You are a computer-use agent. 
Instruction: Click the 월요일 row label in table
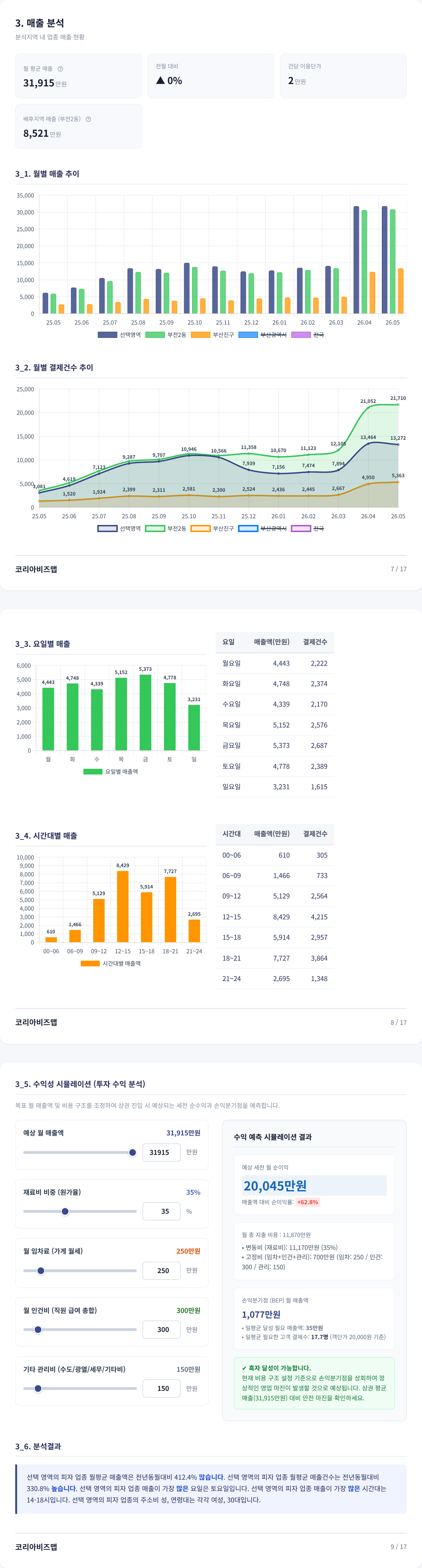point(231,663)
